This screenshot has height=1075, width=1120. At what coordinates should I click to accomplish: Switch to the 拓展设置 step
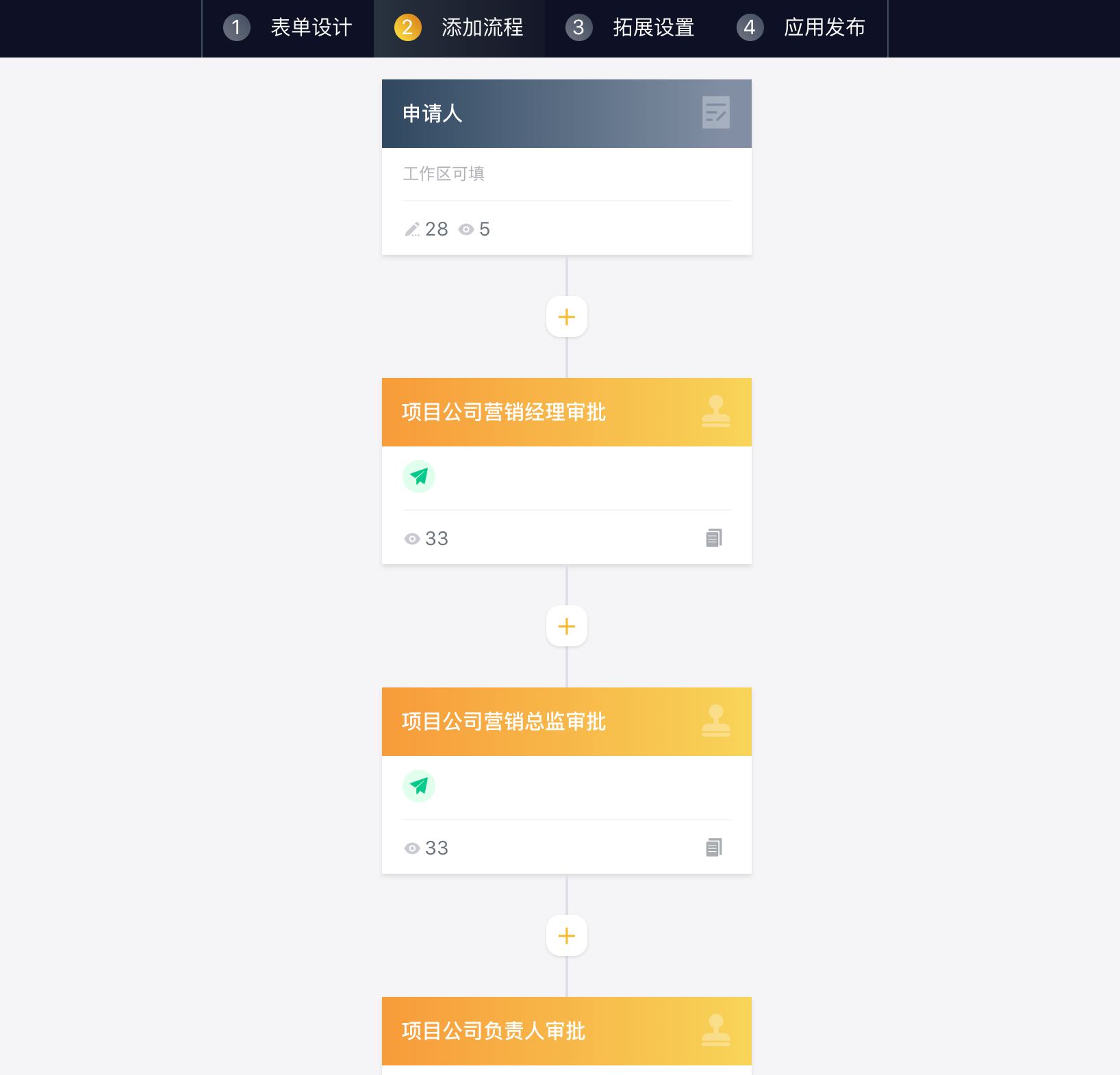pos(631,28)
